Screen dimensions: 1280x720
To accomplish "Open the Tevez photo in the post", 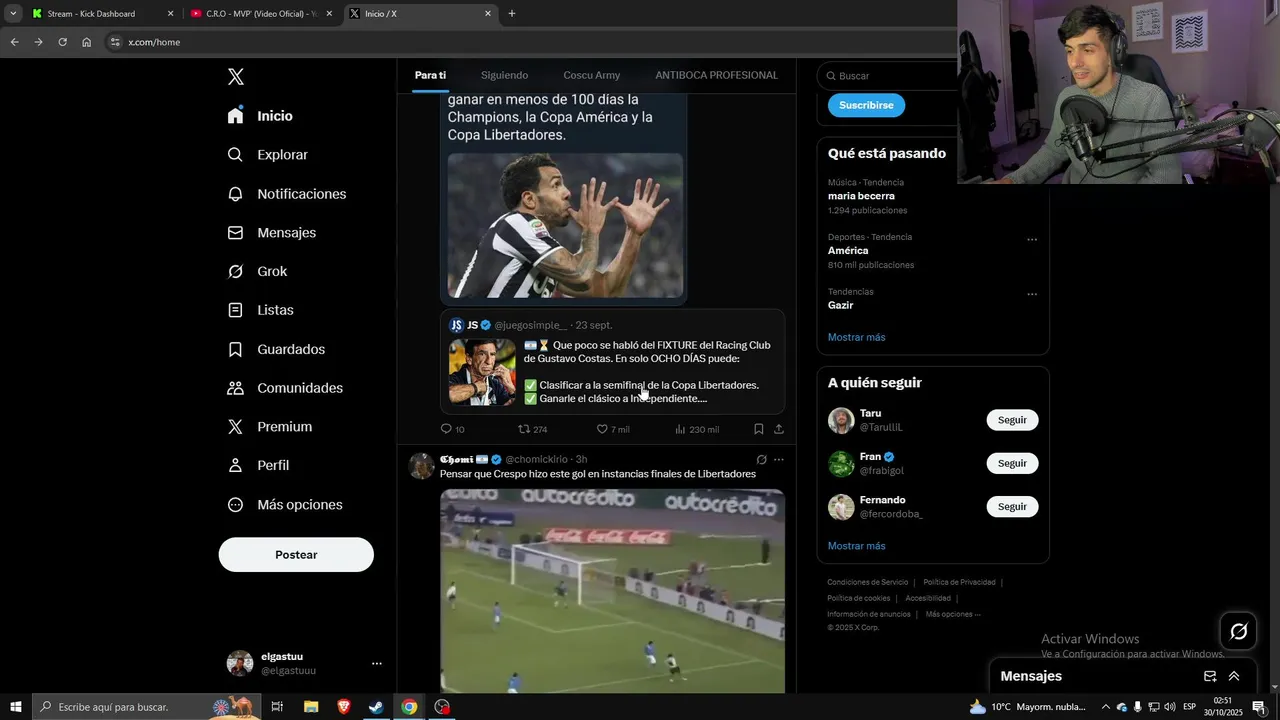I will [x=565, y=225].
